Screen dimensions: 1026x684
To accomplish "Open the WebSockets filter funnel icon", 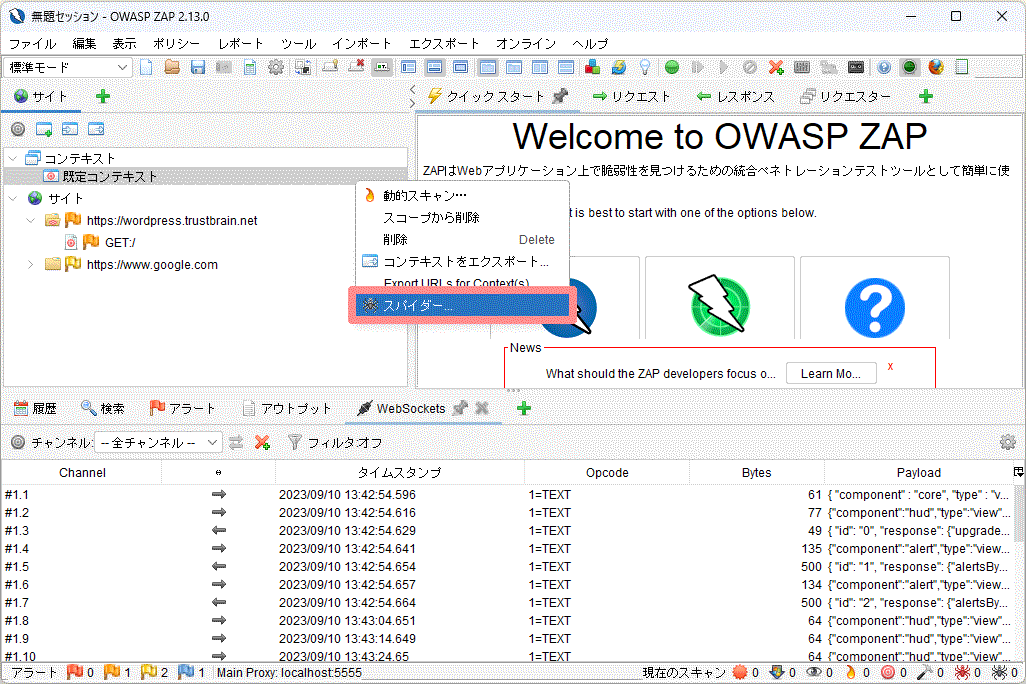I will [297, 443].
